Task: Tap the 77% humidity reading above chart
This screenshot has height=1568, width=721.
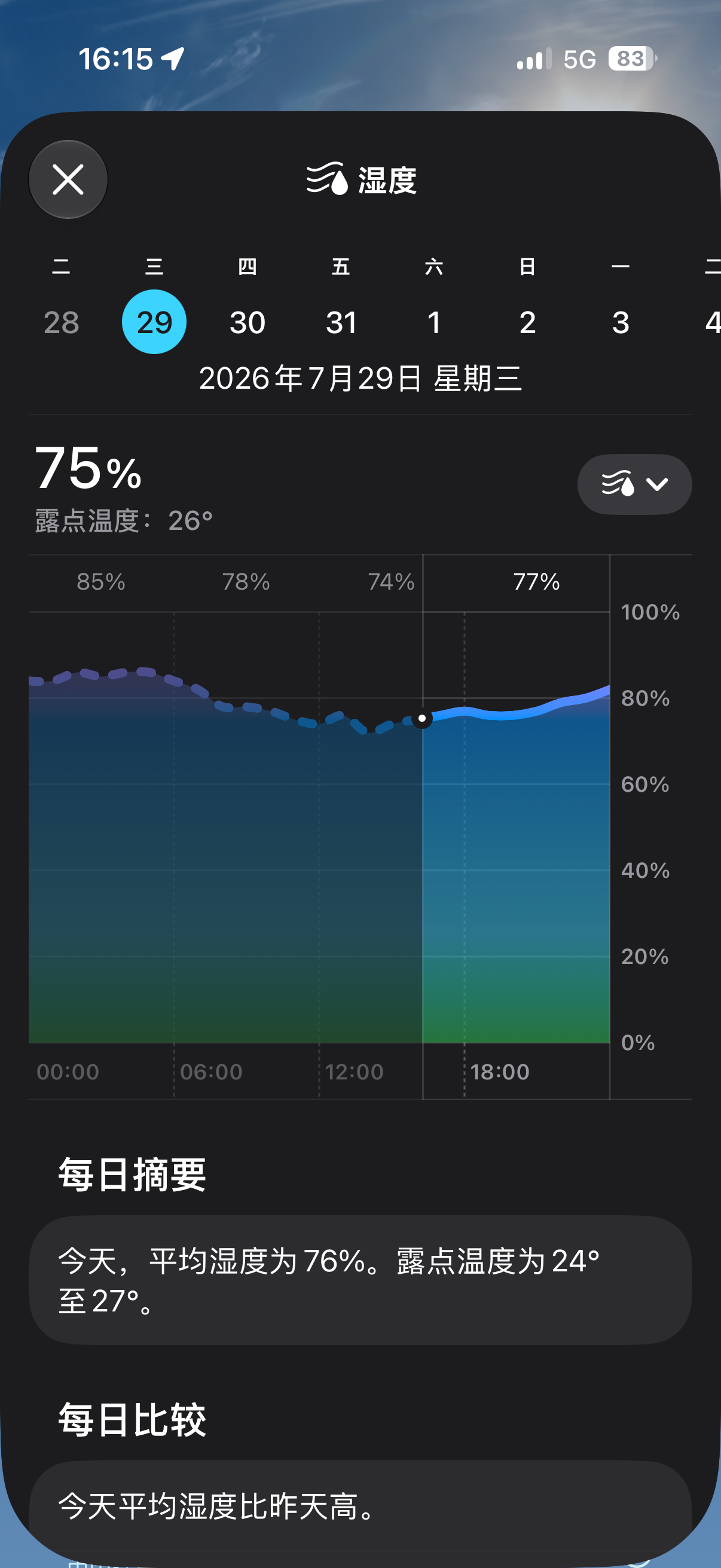Action: pyautogui.click(x=536, y=581)
